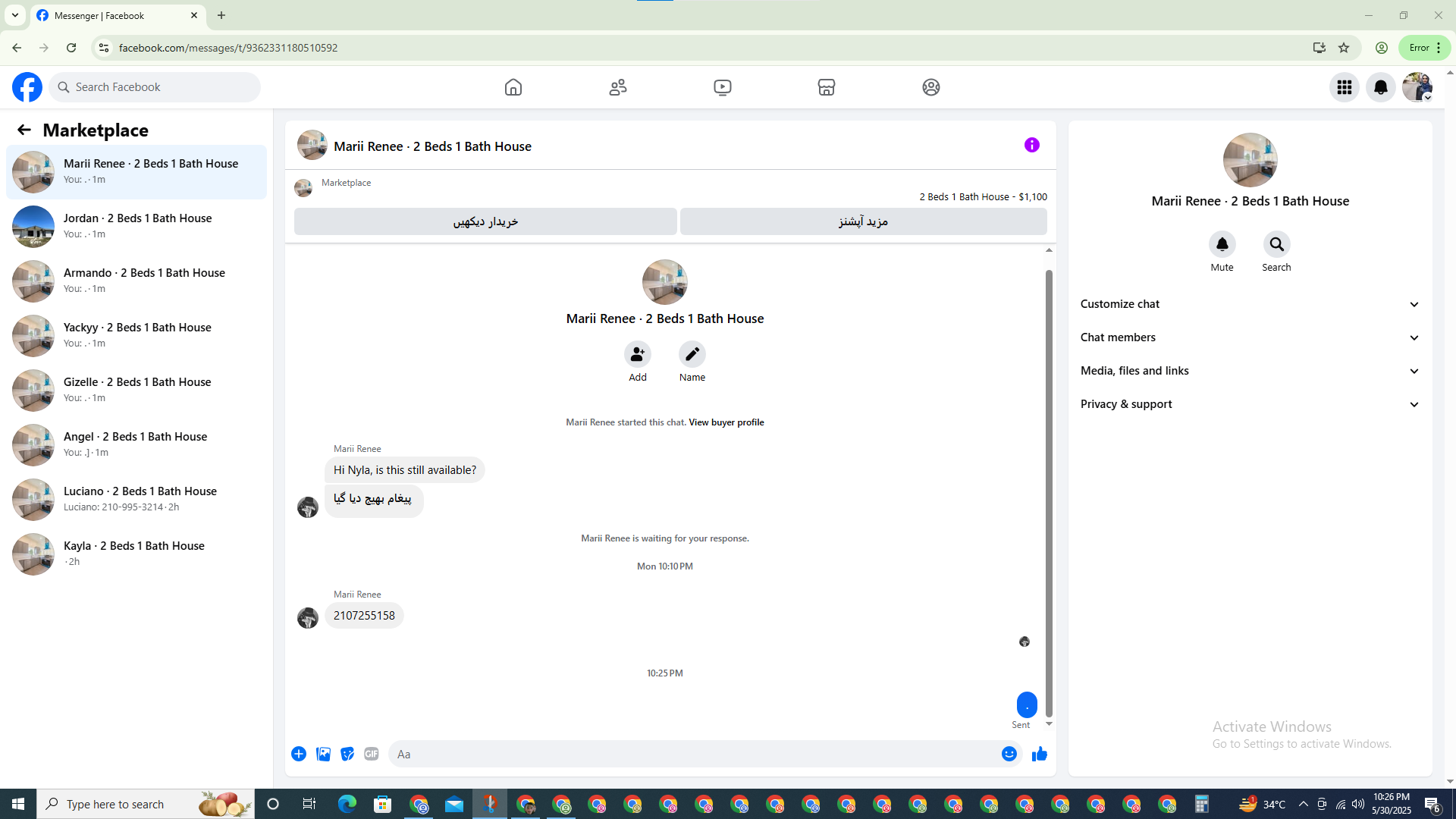Screen dimensions: 1456x819
Task: Open the Armando conversation
Action: coord(136,281)
